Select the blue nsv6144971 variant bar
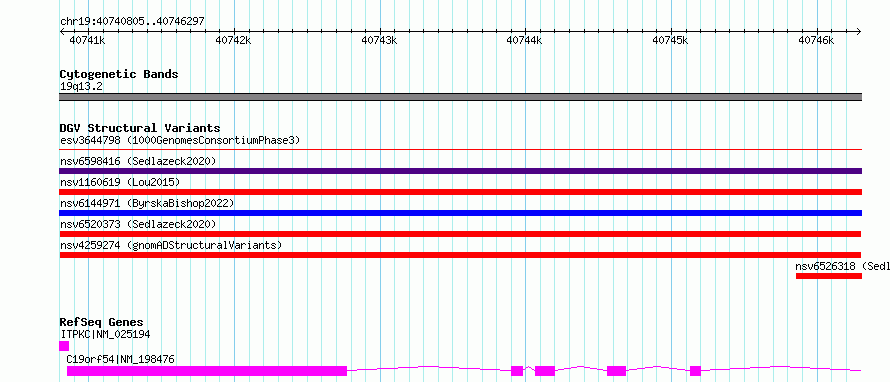 (460, 213)
